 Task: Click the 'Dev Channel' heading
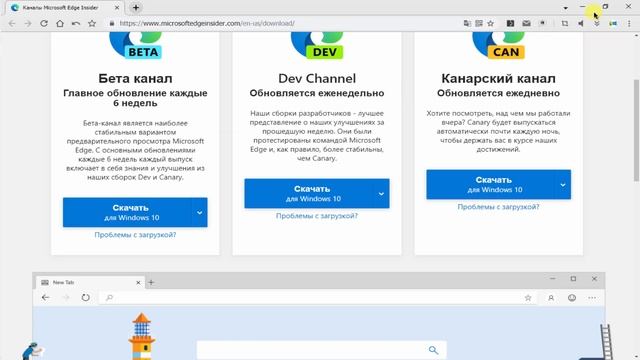(x=317, y=78)
